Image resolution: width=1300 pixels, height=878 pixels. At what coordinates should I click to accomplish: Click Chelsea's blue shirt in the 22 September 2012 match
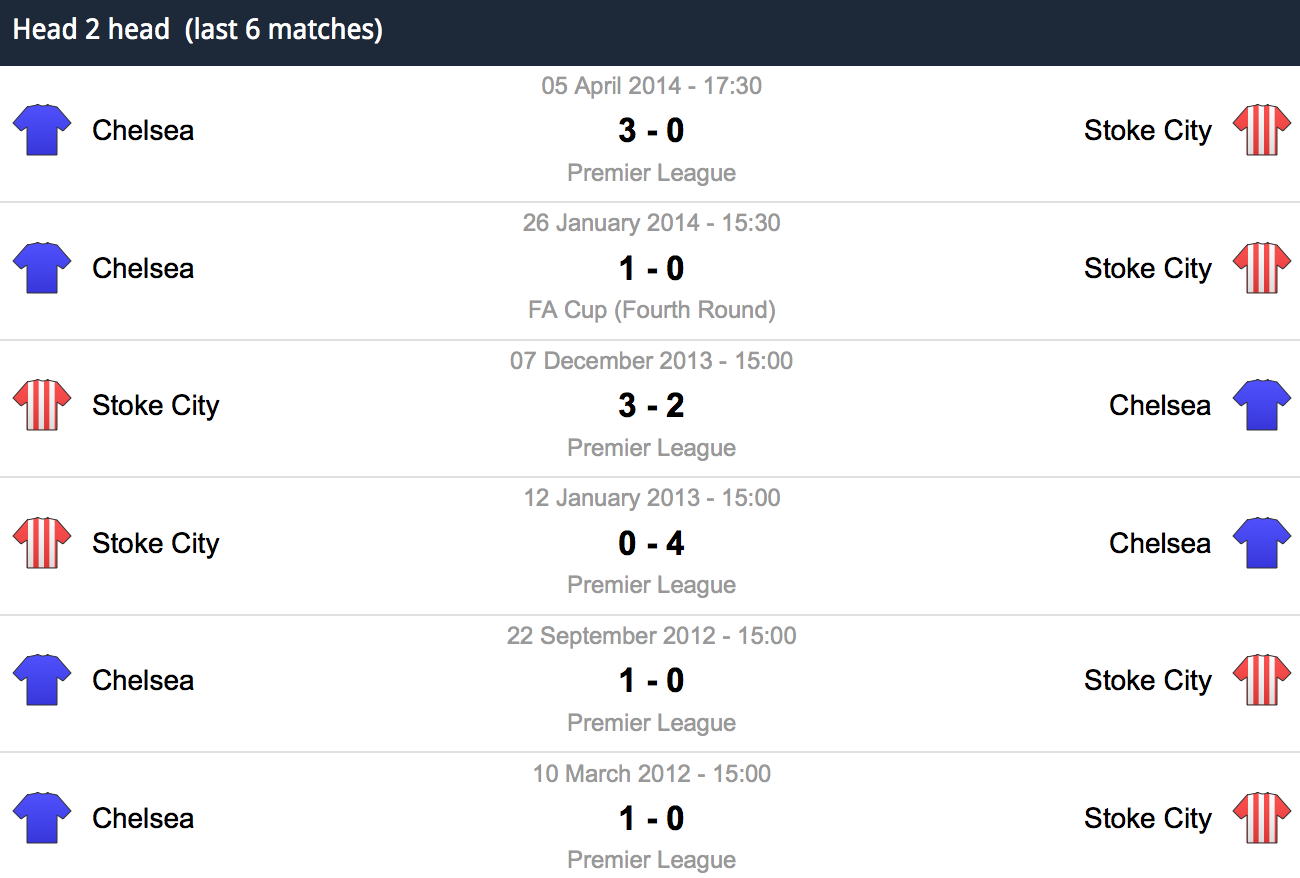click(42, 680)
